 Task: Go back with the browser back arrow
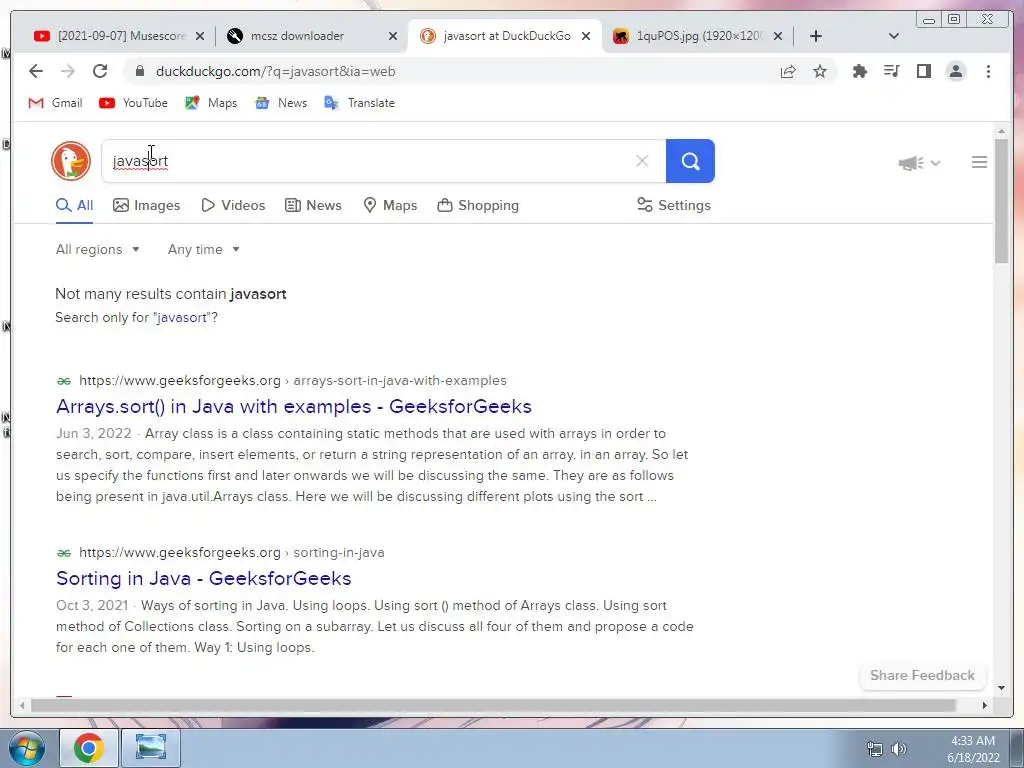coord(36,71)
